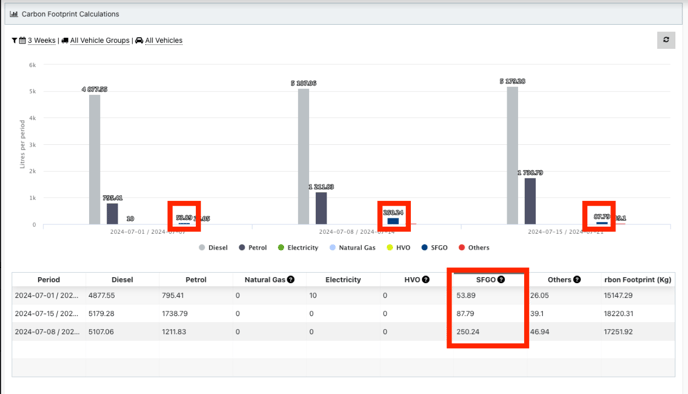Toggle Electricity series in chart legend

click(x=298, y=247)
